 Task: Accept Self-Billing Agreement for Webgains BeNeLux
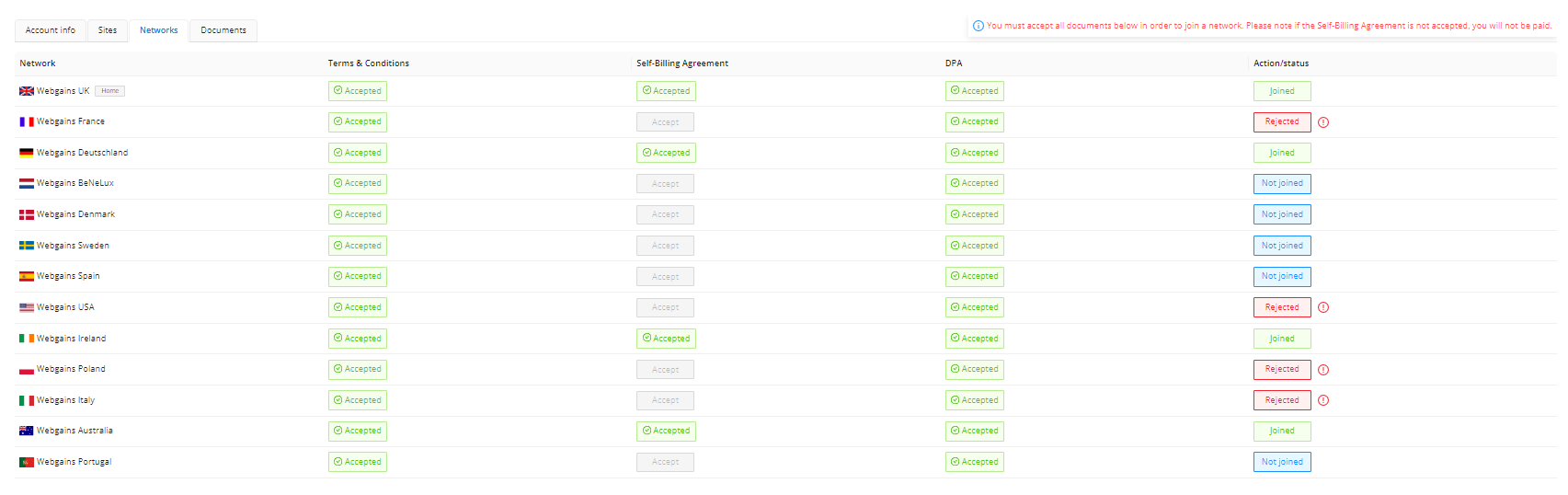click(665, 184)
